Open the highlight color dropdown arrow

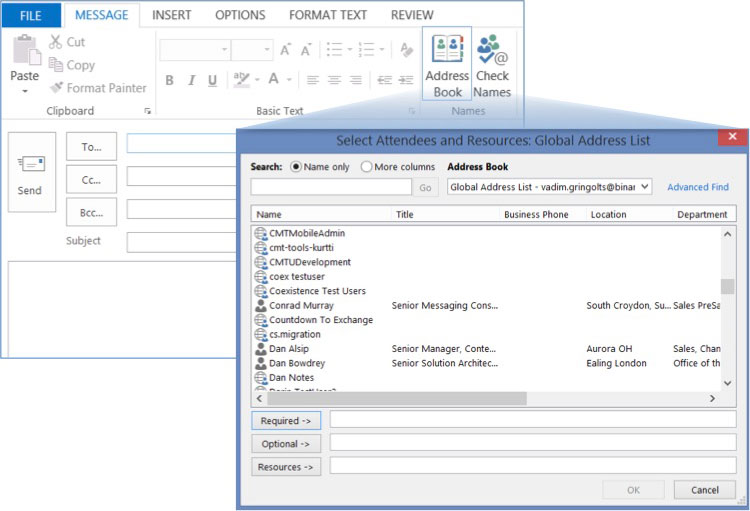click(x=257, y=79)
